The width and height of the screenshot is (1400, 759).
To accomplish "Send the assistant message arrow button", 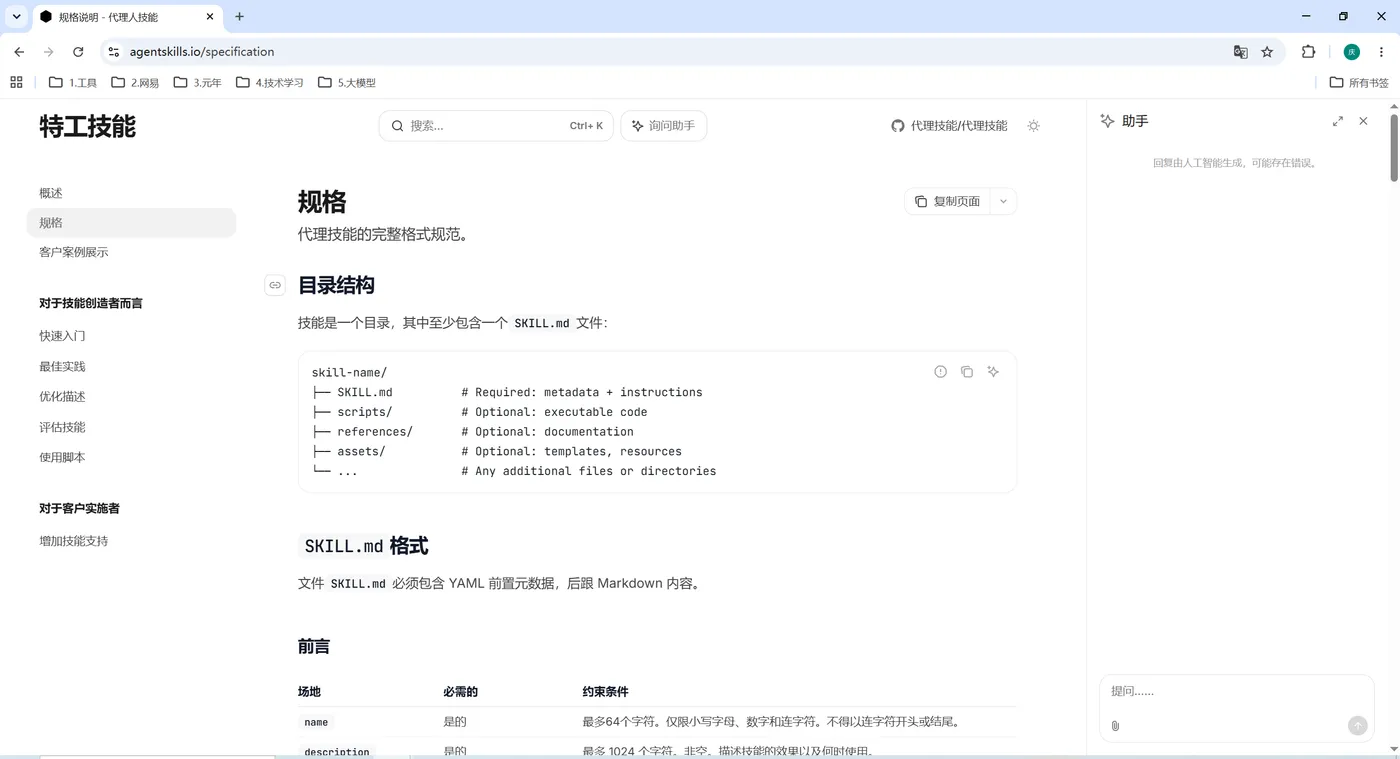I will 1357,726.
